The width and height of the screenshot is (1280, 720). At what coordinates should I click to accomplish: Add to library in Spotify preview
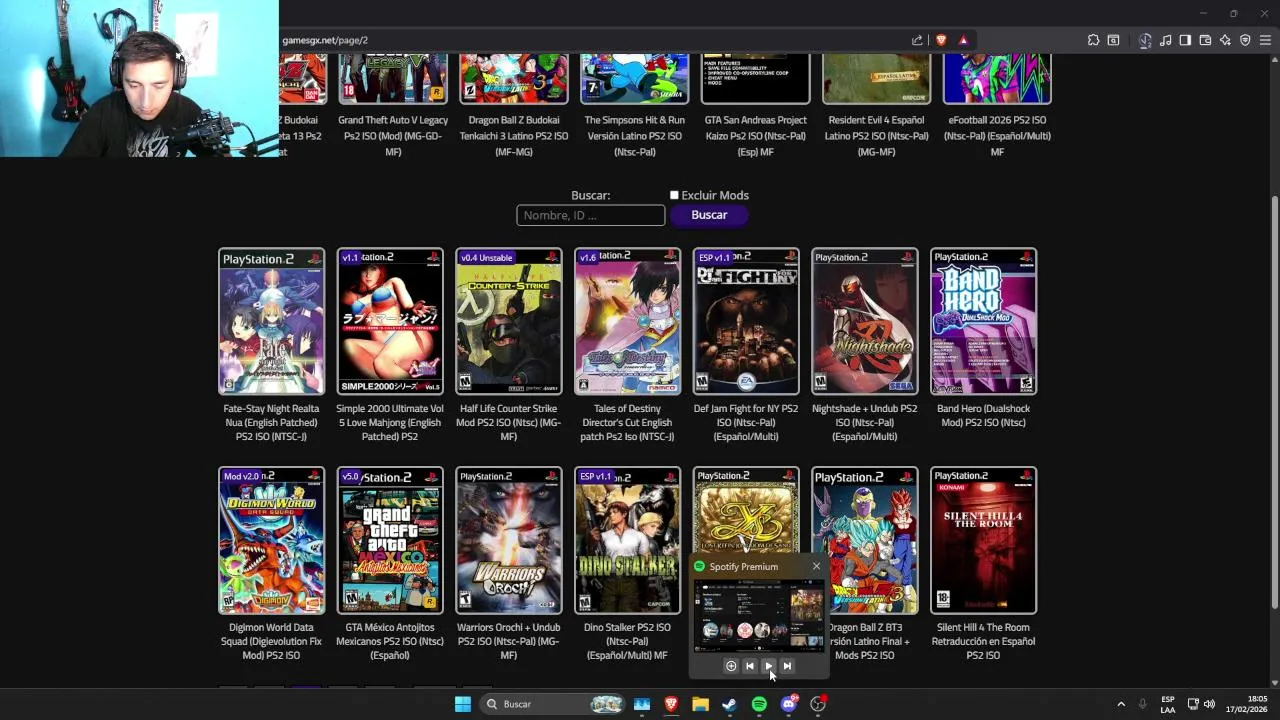[731, 666]
